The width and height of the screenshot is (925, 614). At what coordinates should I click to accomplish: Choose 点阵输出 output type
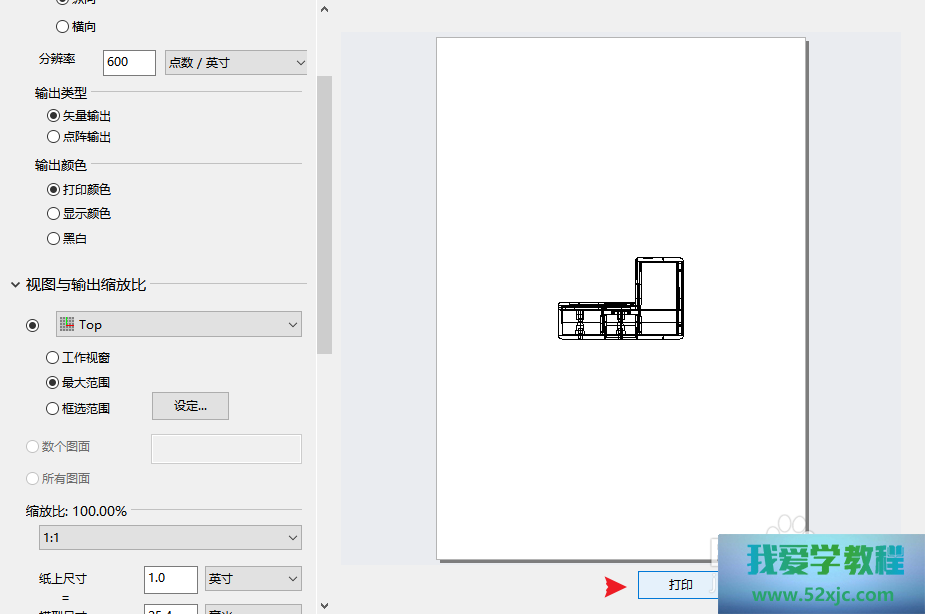(54, 137)
